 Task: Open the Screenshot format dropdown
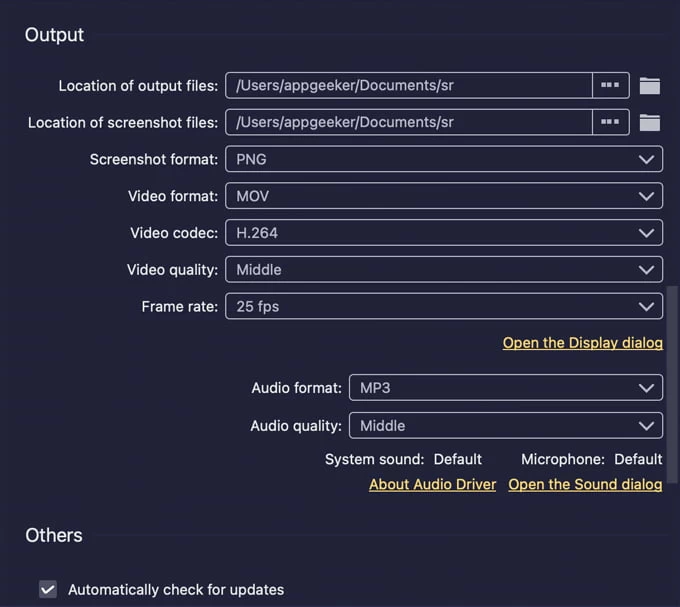pyautogui.click(x=443, y=159)
